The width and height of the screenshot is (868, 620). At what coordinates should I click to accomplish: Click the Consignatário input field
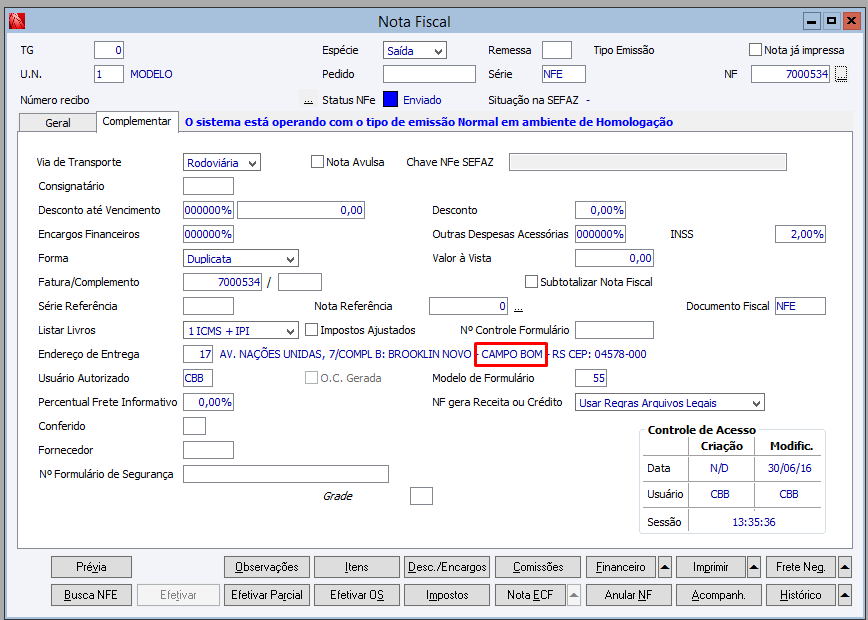click(x=208, y=186)
